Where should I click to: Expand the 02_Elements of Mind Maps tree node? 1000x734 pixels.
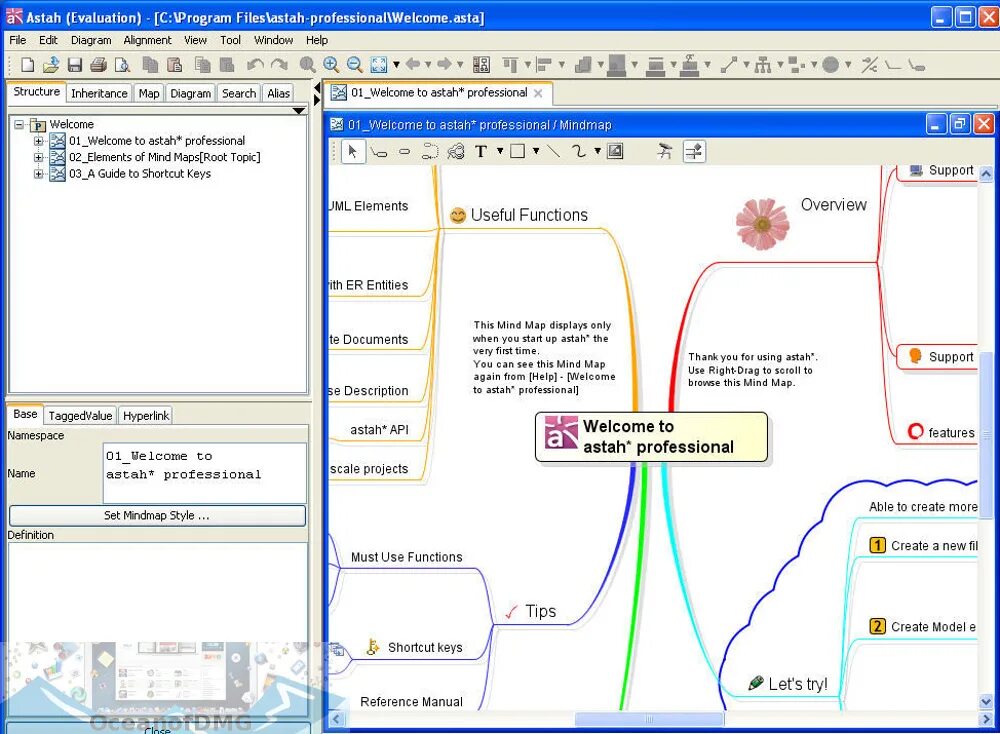point(38,157)
